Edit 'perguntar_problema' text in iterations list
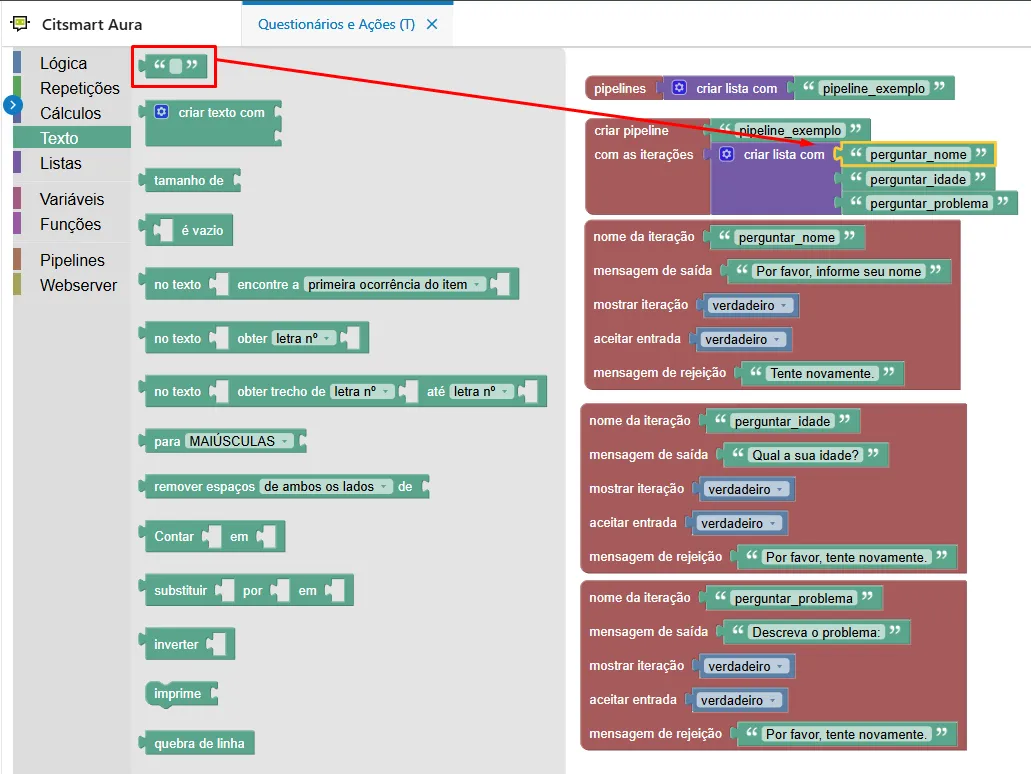 click(x=929, y=204)
